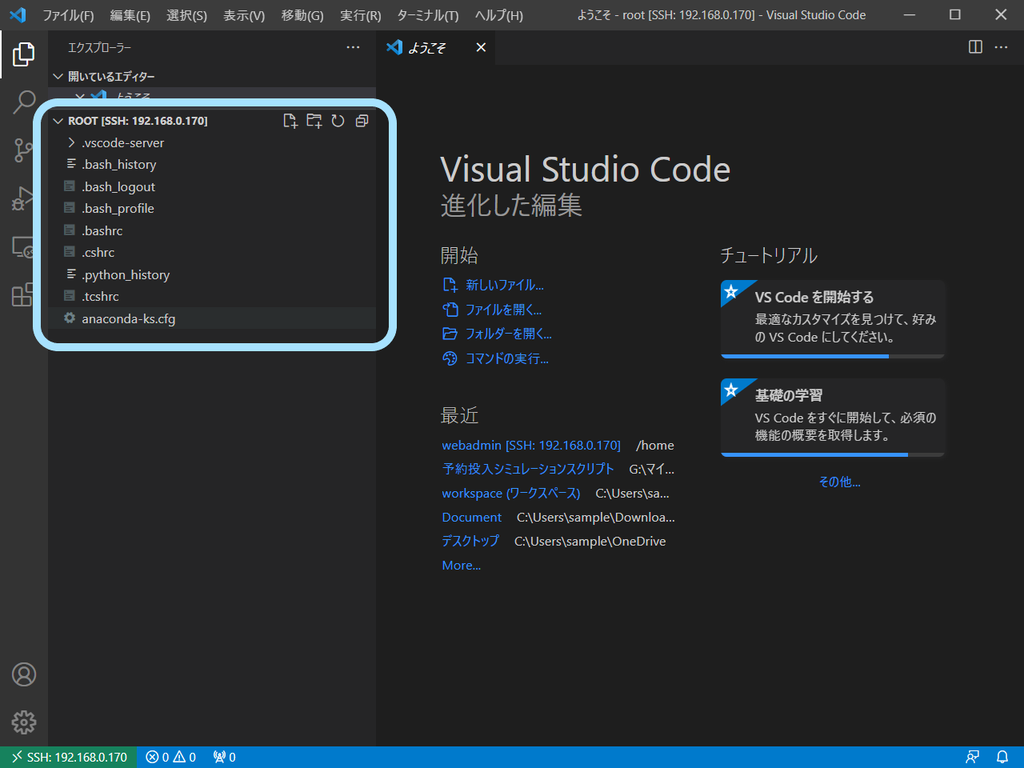
Task: Refresh the Explorer file tree
Action: 337,120
